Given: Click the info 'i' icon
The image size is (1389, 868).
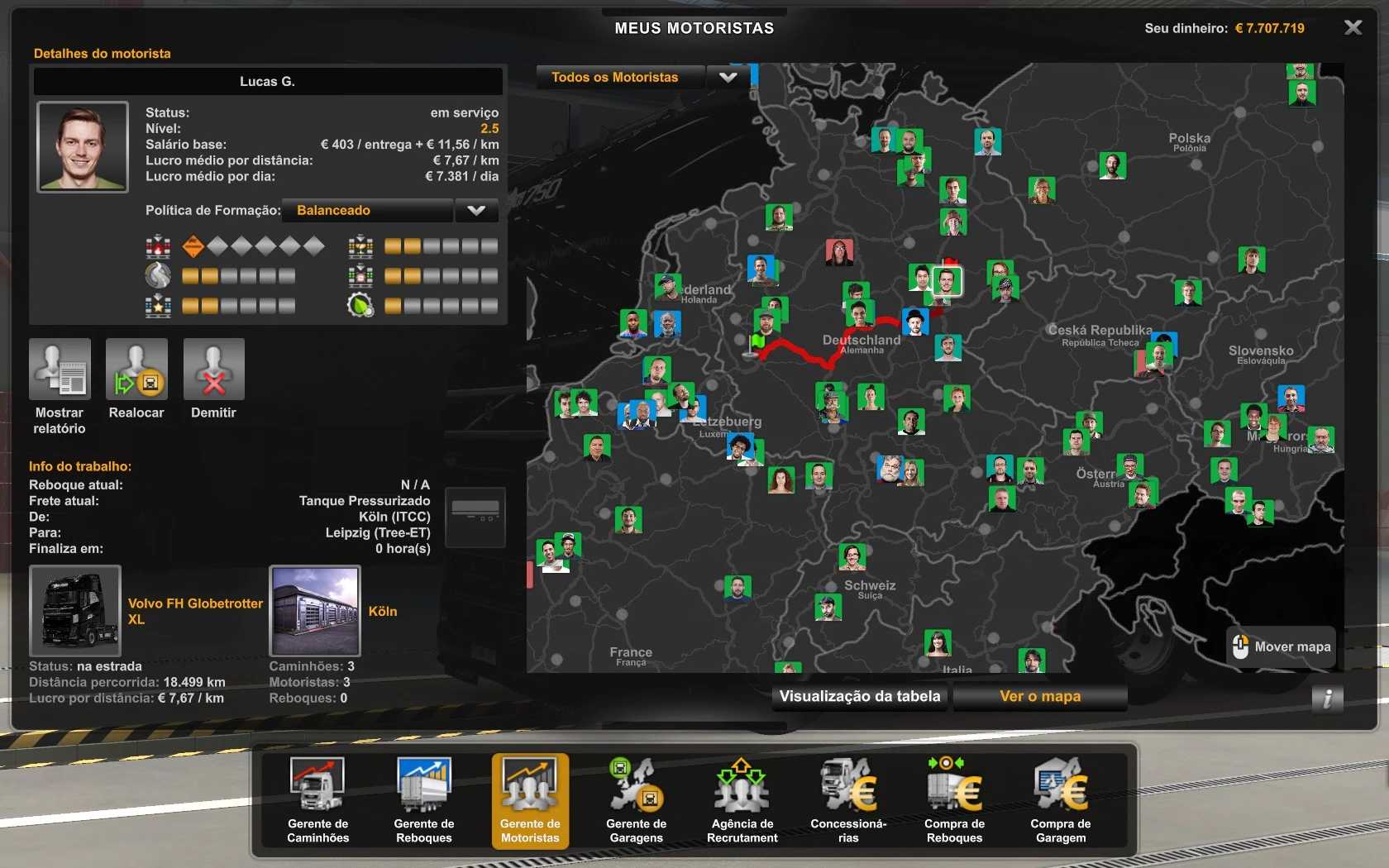Looking at the screenshot, I should point(1327,699).
